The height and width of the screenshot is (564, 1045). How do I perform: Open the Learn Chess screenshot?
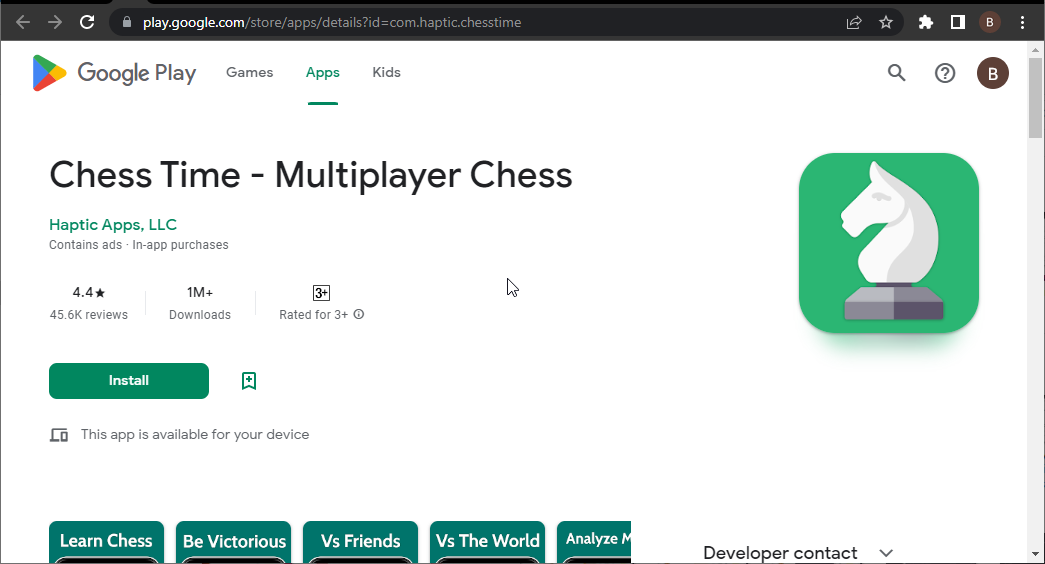pyautogui.click(x=106, y=542)
